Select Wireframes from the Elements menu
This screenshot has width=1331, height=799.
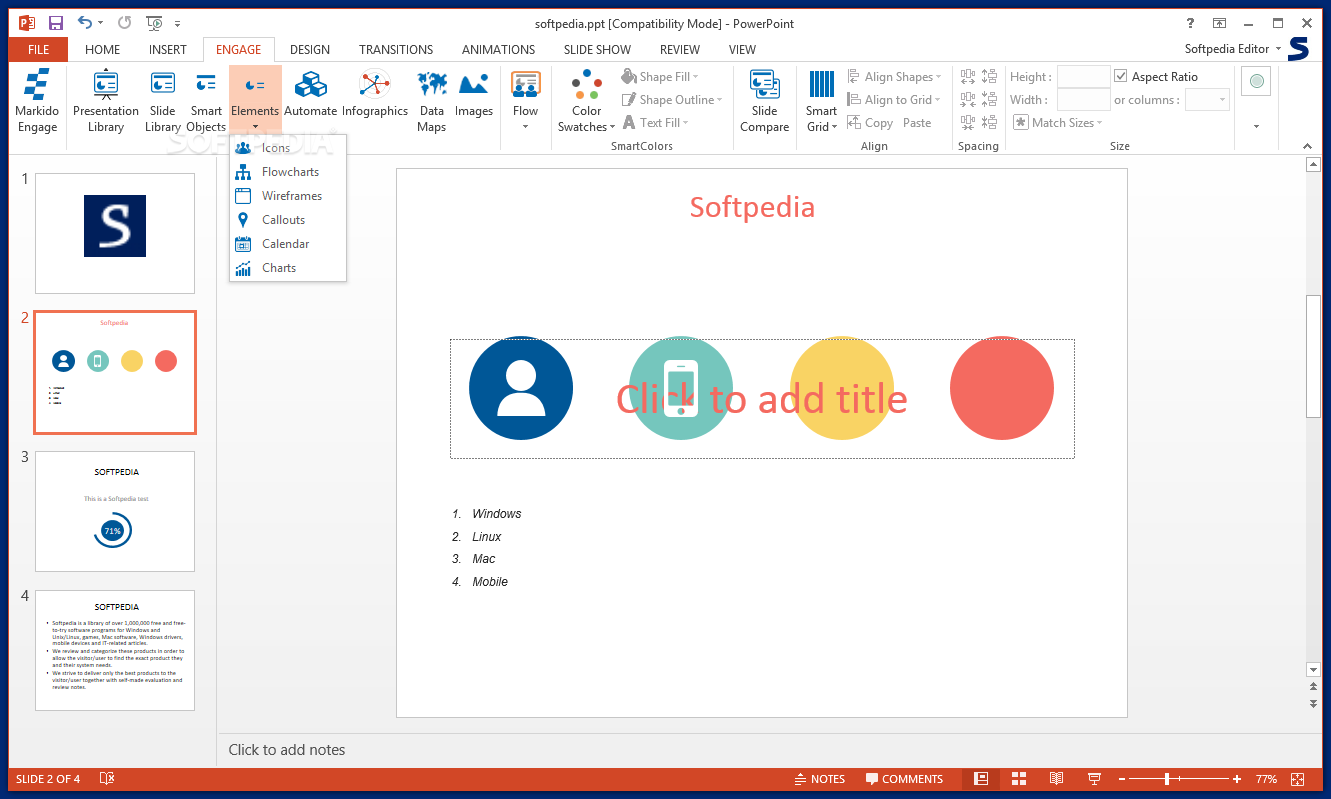[288, 196]
